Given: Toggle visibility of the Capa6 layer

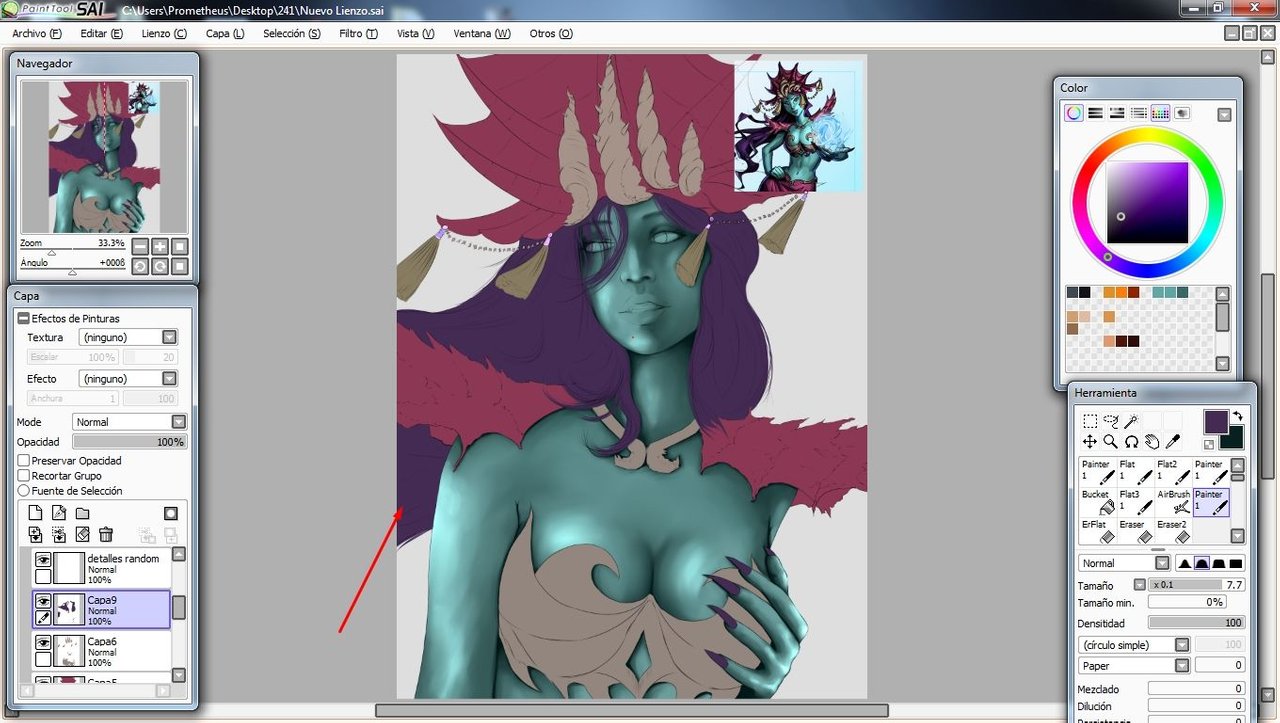Looking at the screenshot, I should (43, 642).
